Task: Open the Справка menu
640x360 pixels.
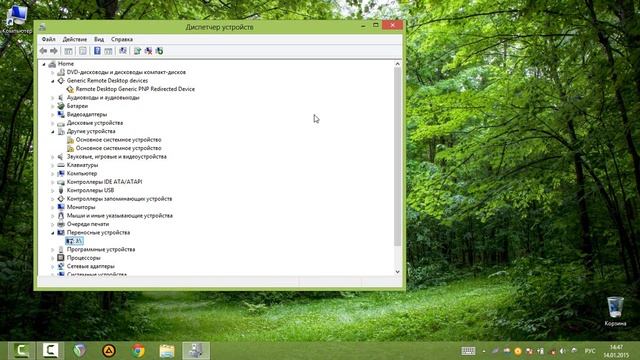Action: (122, 39)
